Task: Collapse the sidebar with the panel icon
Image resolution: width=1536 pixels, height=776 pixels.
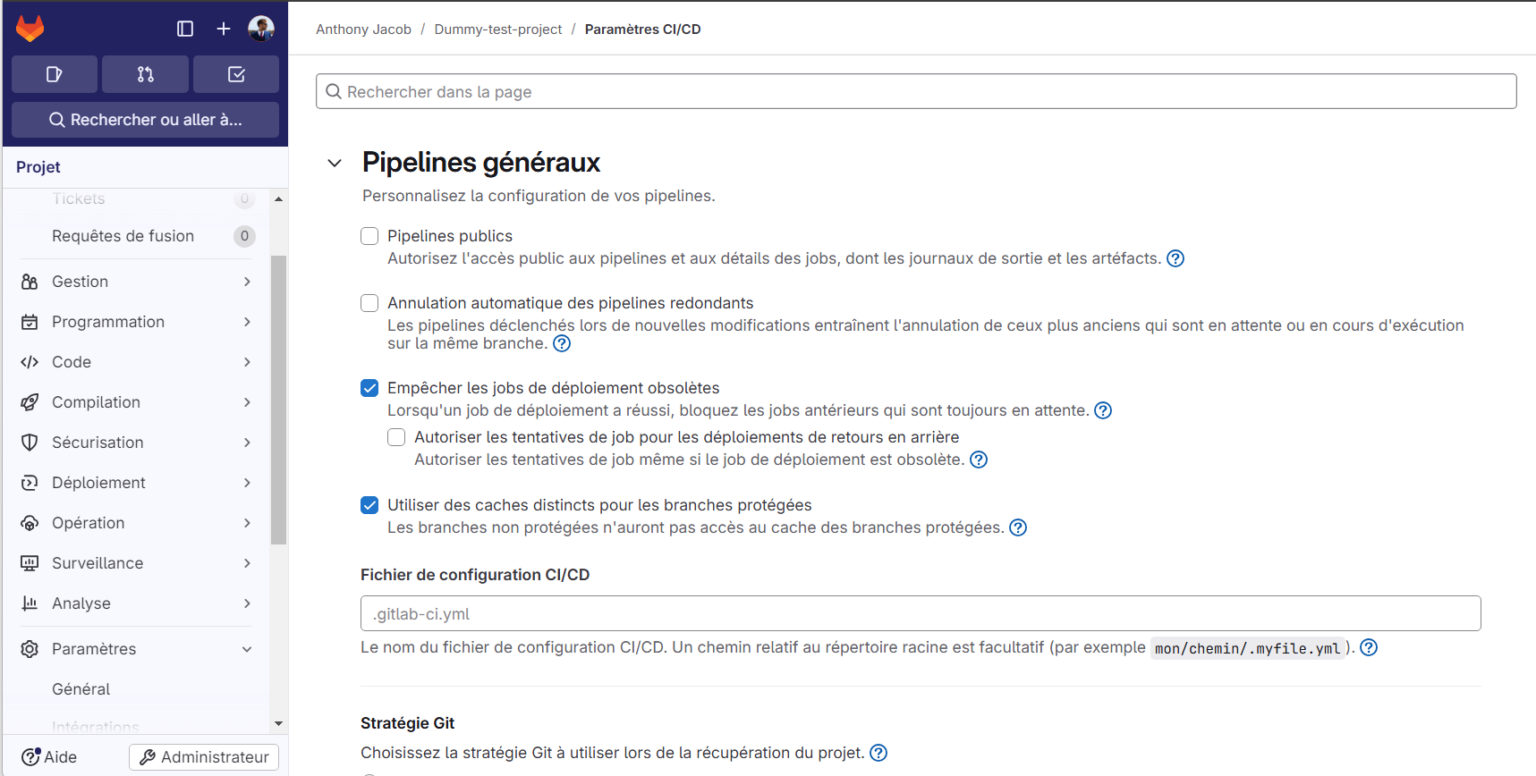Action: coord(184,28)
